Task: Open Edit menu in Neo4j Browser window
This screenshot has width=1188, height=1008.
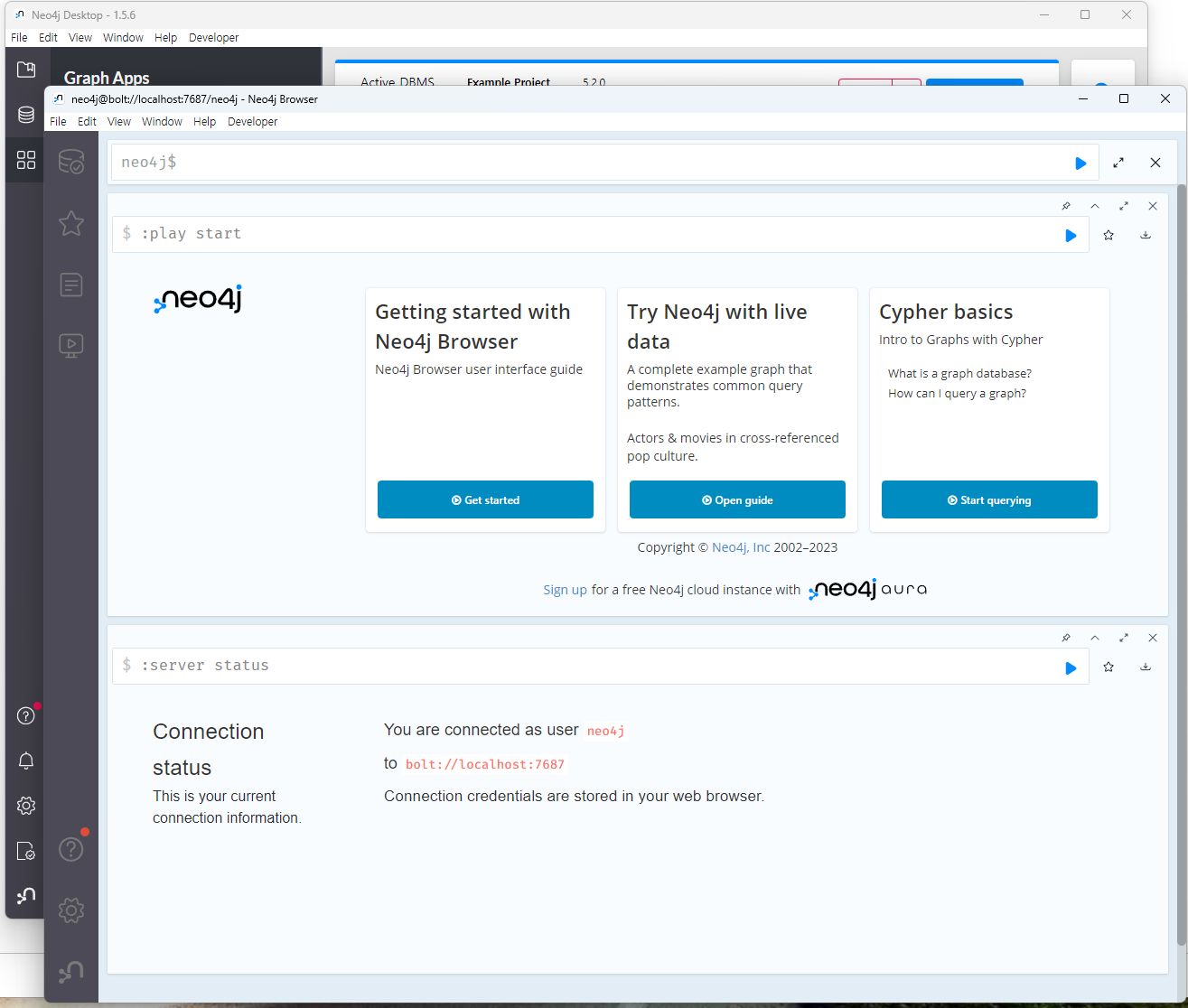Action: pyautogui.click(x=87, y=121)
